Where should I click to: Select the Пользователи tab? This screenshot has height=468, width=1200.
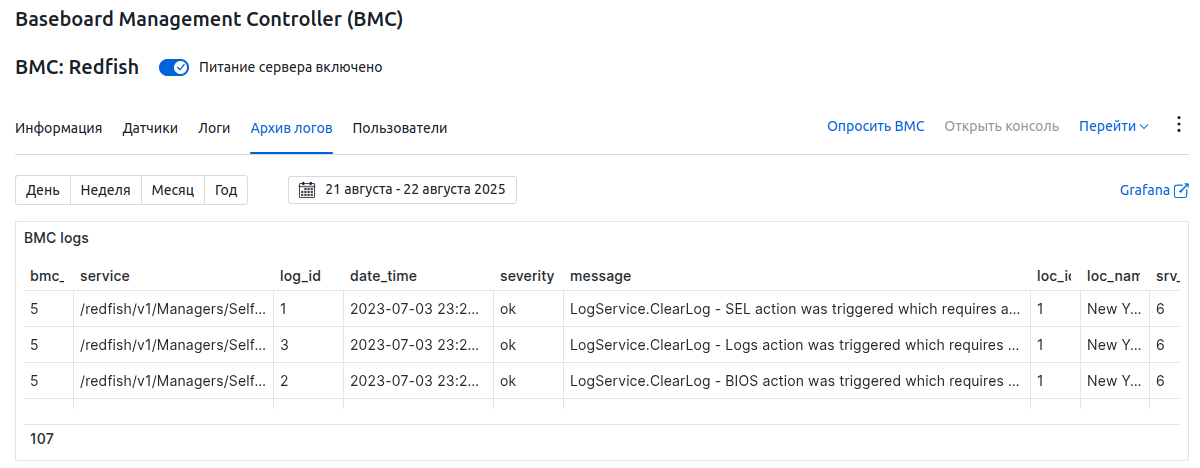coord(400,128)
